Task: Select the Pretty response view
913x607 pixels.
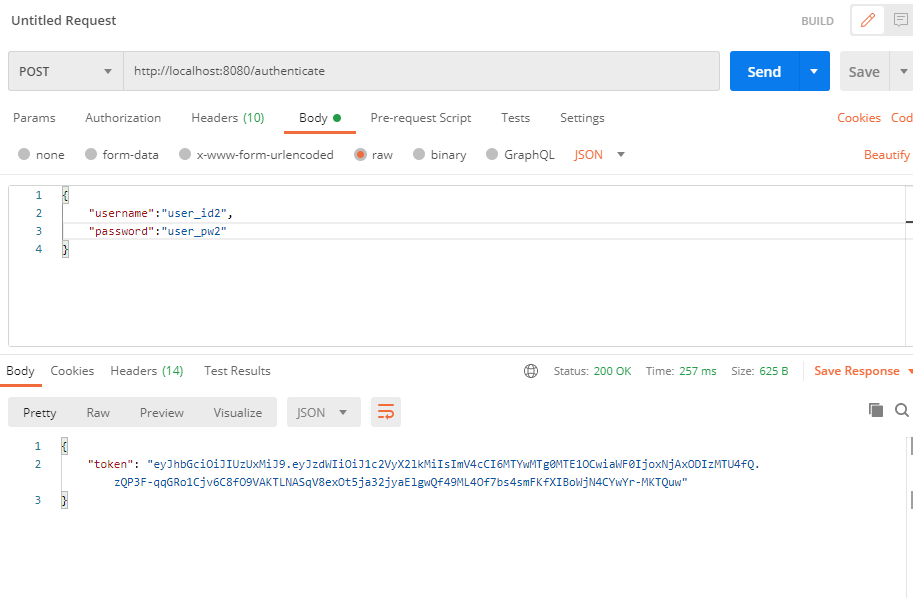Action: pos(40,412)
